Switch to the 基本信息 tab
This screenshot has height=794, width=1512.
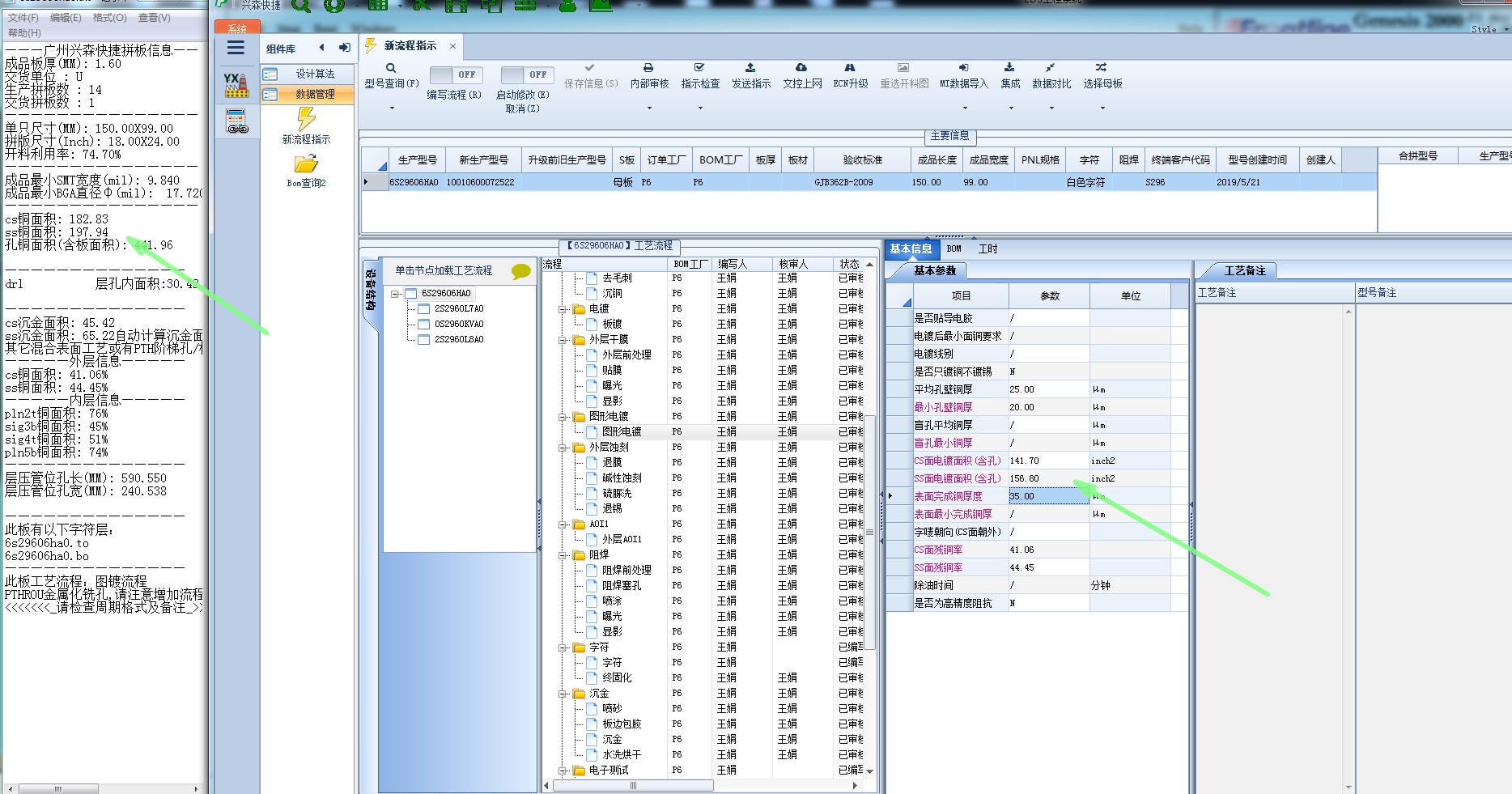tap(911, 249)
